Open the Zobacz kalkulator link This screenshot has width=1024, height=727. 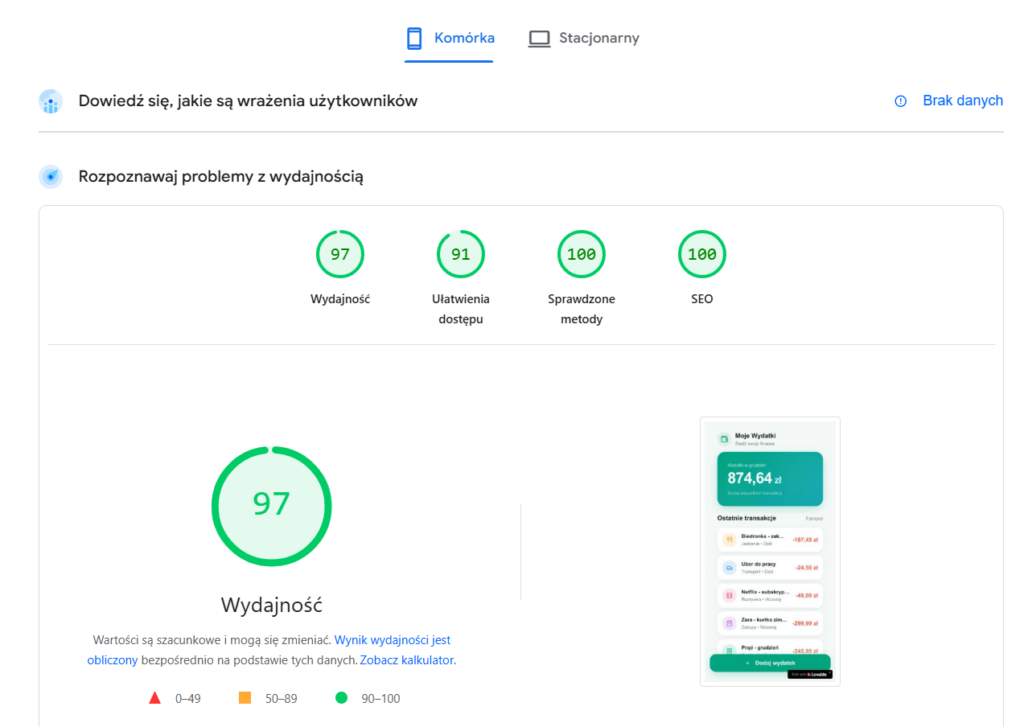coord(408,660)
